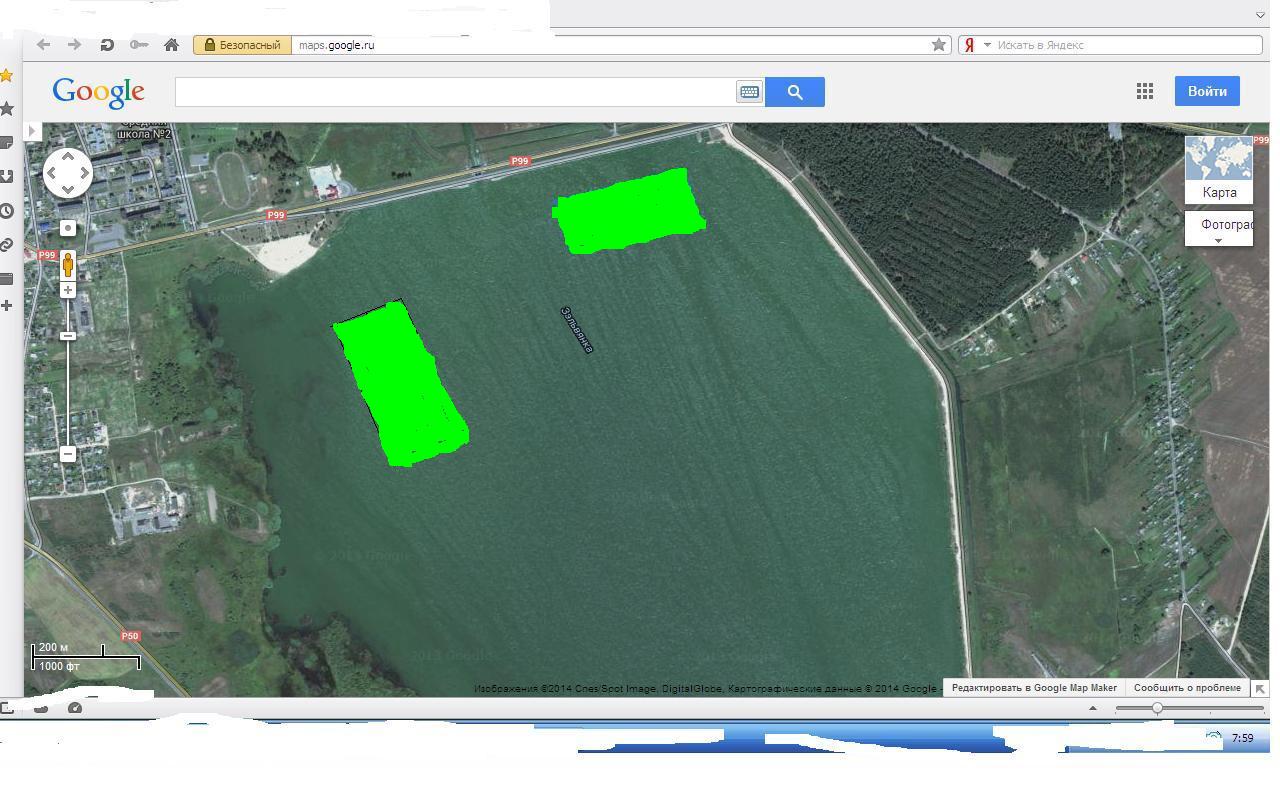Expand the left side panel arrow
1280x800 pixels.
coord(32,131)
